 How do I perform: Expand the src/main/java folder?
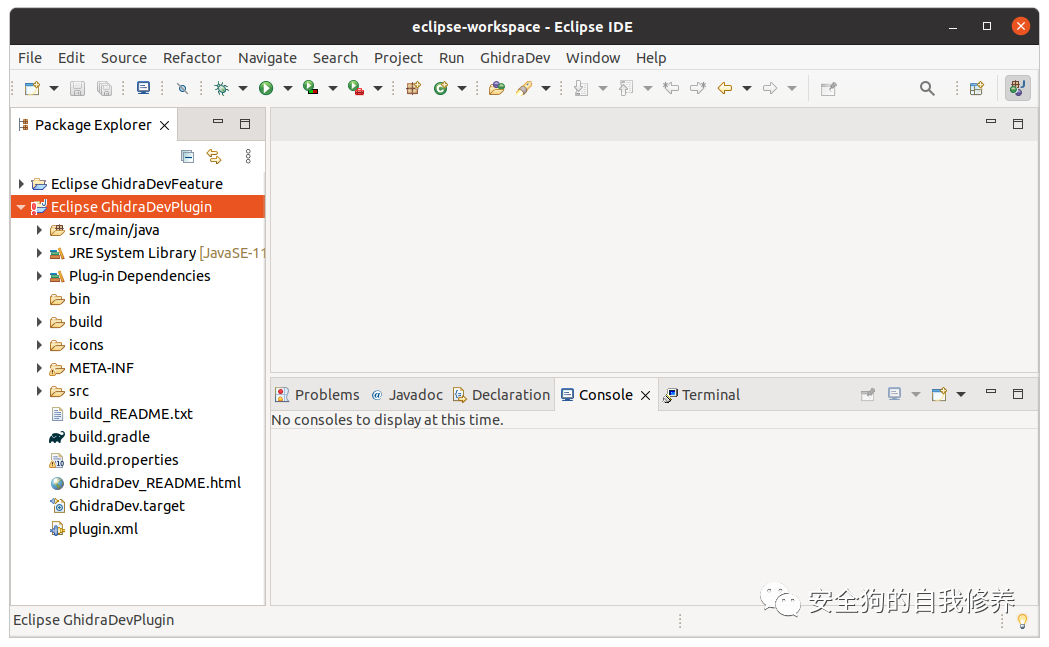[39, 230]
